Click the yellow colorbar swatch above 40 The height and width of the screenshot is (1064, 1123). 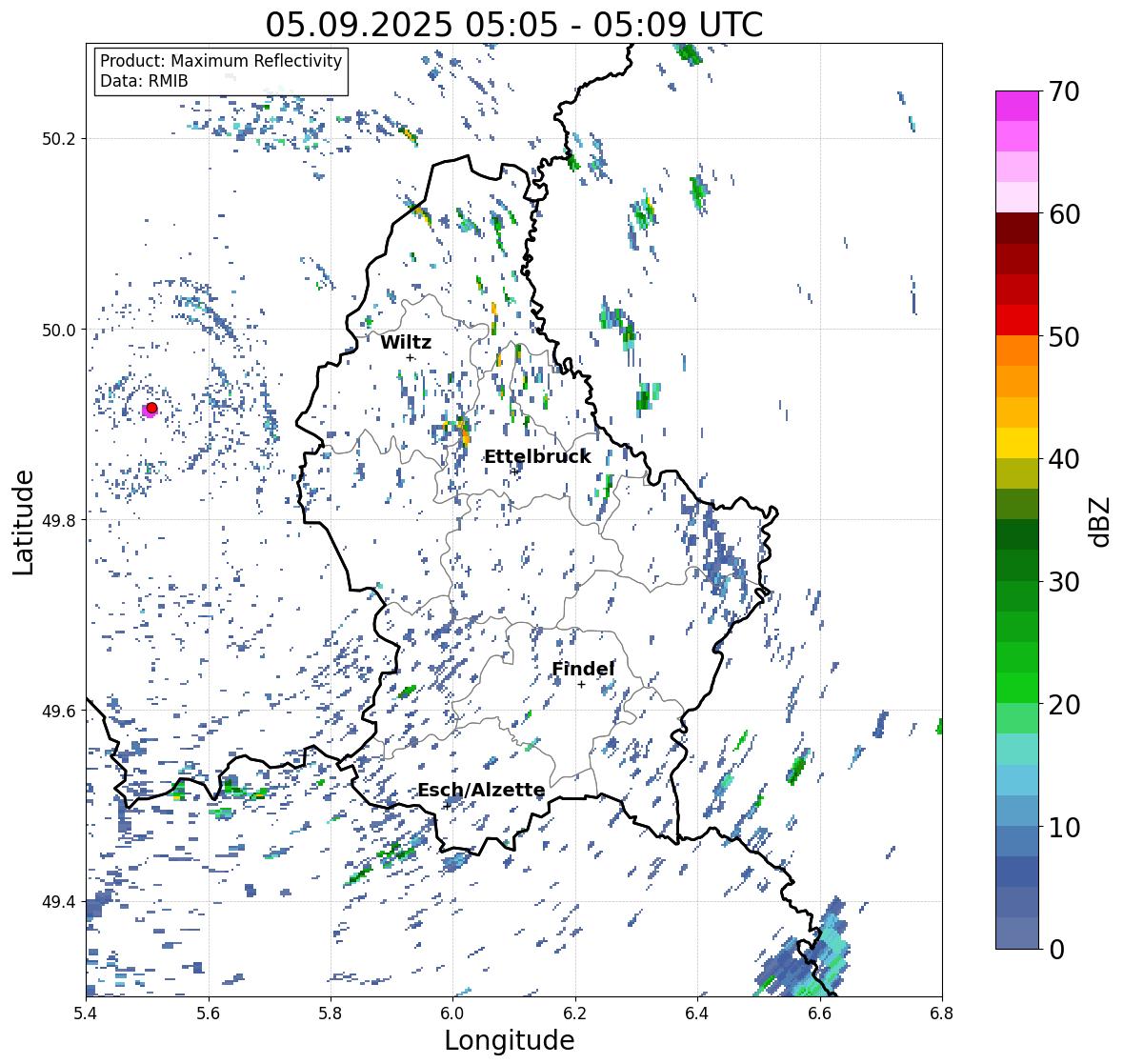1017,443
